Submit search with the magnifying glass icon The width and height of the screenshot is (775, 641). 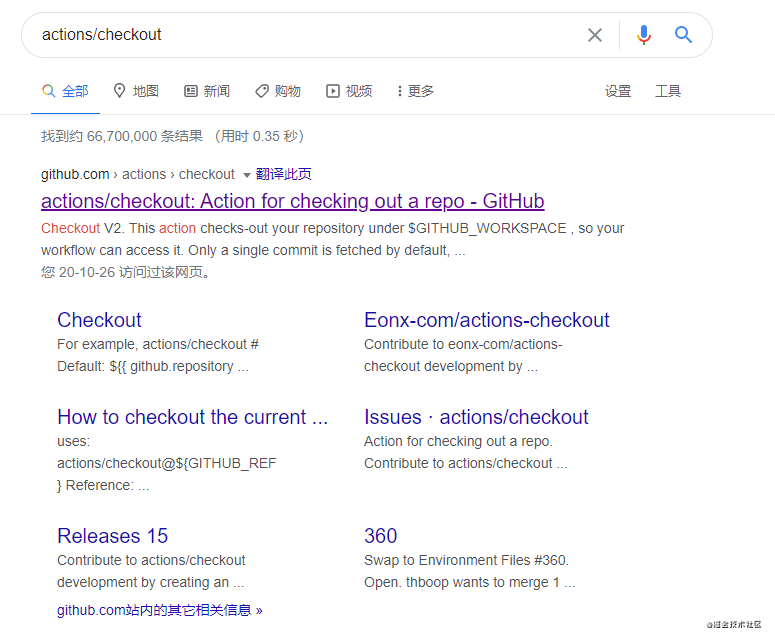click(x=683, y=35)
